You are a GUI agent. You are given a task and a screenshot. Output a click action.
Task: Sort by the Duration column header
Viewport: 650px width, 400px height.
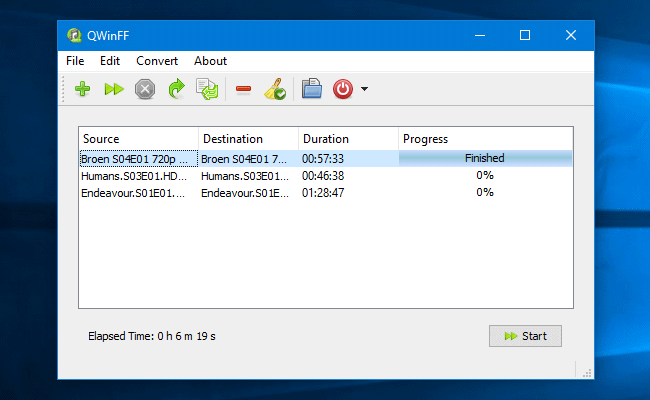[348, 139]
